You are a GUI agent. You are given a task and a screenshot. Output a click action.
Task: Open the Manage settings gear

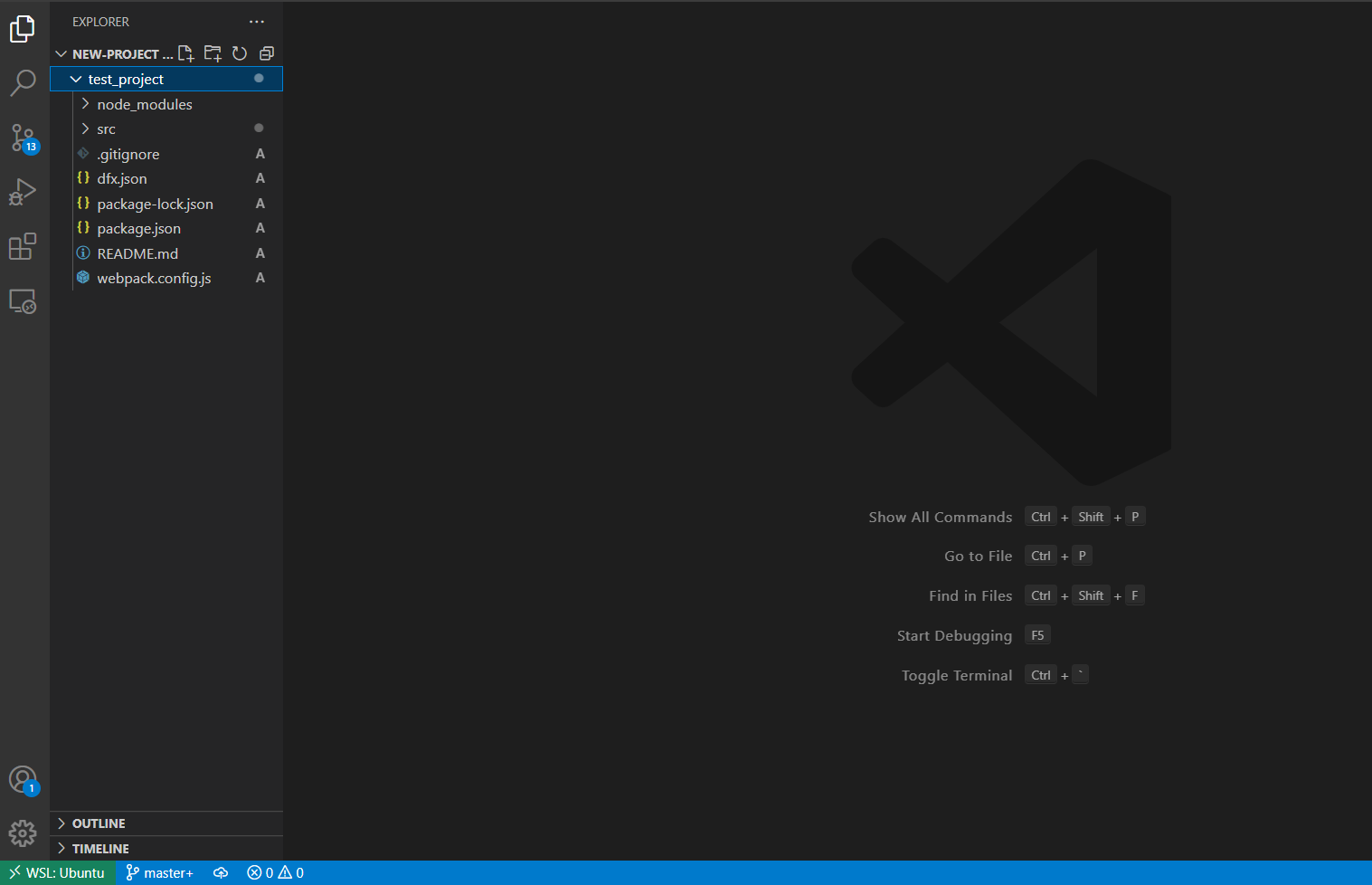click(23, 833)
